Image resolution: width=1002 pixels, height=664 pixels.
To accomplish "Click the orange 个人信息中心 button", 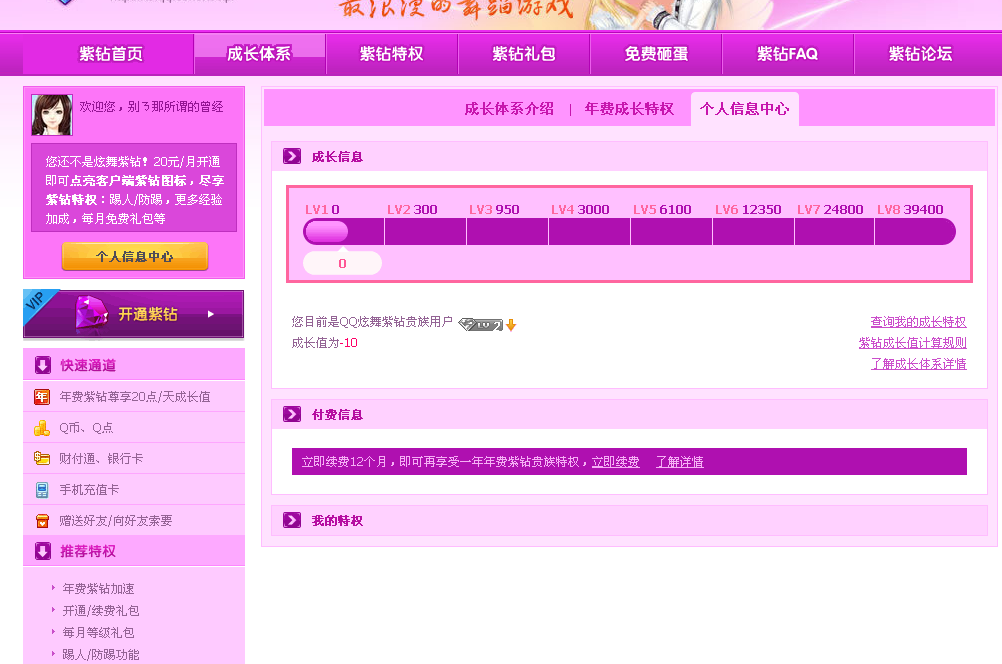I will pyautogui.click(x=135, y=256).
